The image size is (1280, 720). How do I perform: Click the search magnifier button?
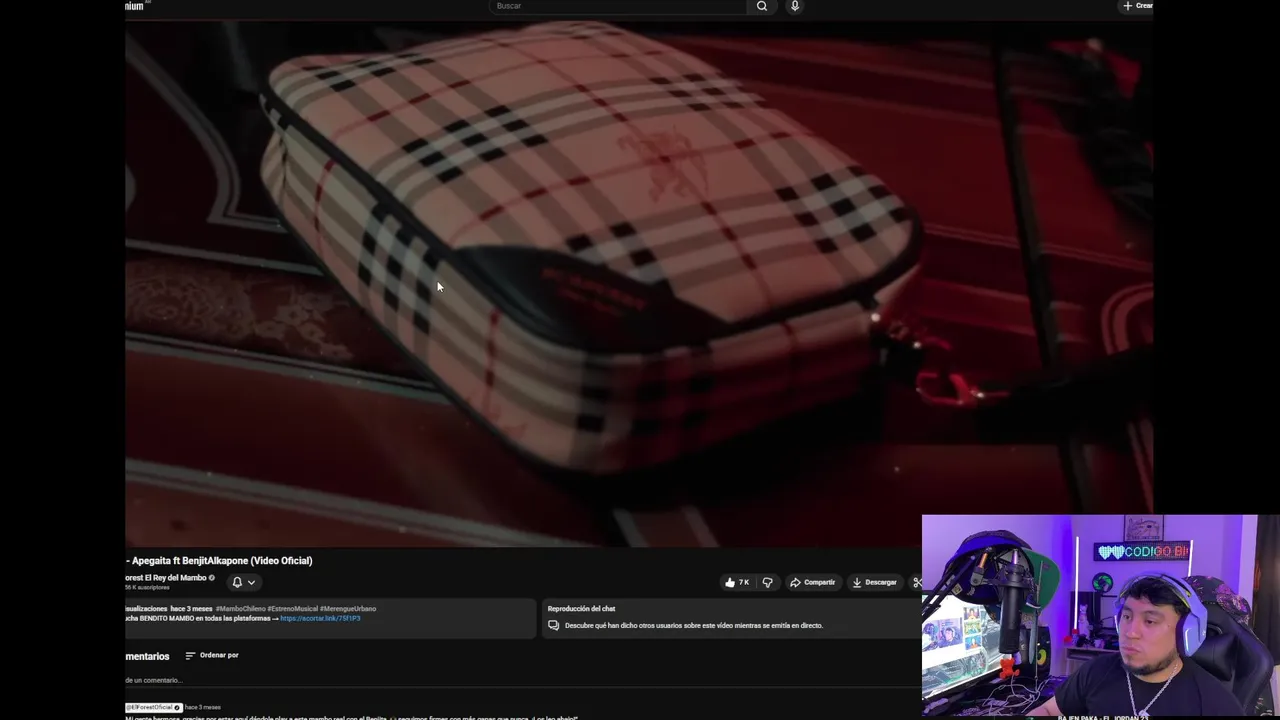click(762, 6)
